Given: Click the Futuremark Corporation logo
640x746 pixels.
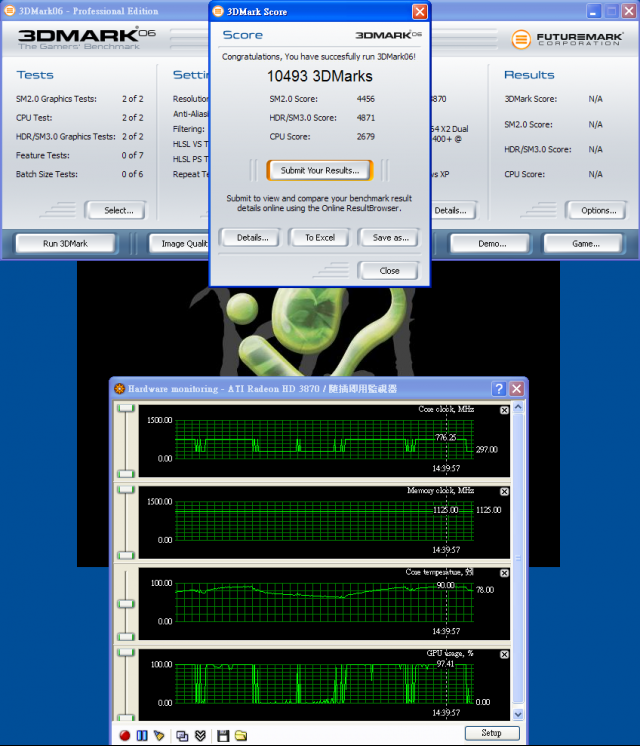Looking at the screenshot, I should point(567,39).
